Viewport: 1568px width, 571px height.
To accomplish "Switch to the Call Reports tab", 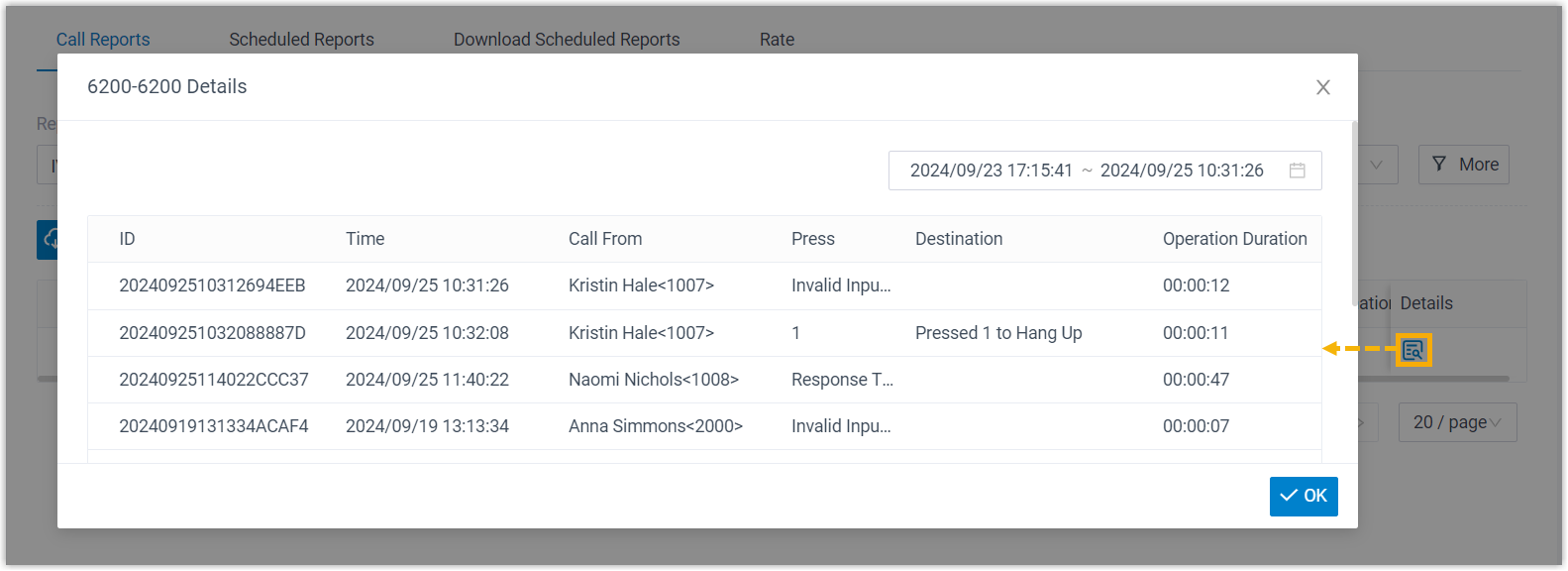I will pos(103,40).
